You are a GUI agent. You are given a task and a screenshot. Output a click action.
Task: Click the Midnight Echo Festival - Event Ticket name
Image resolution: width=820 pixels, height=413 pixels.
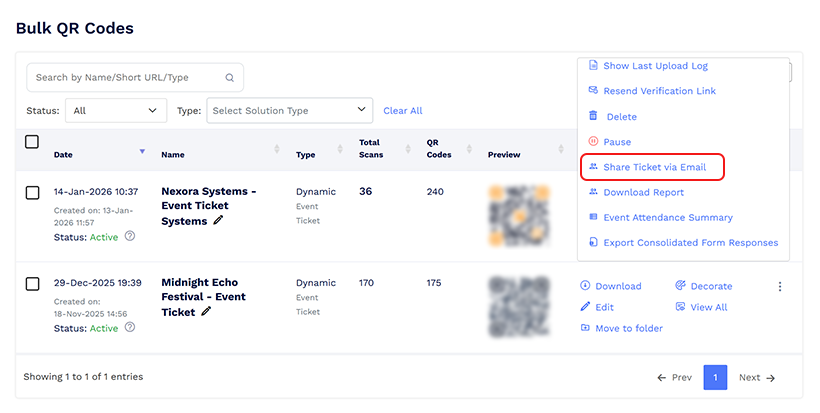[203, 297]
